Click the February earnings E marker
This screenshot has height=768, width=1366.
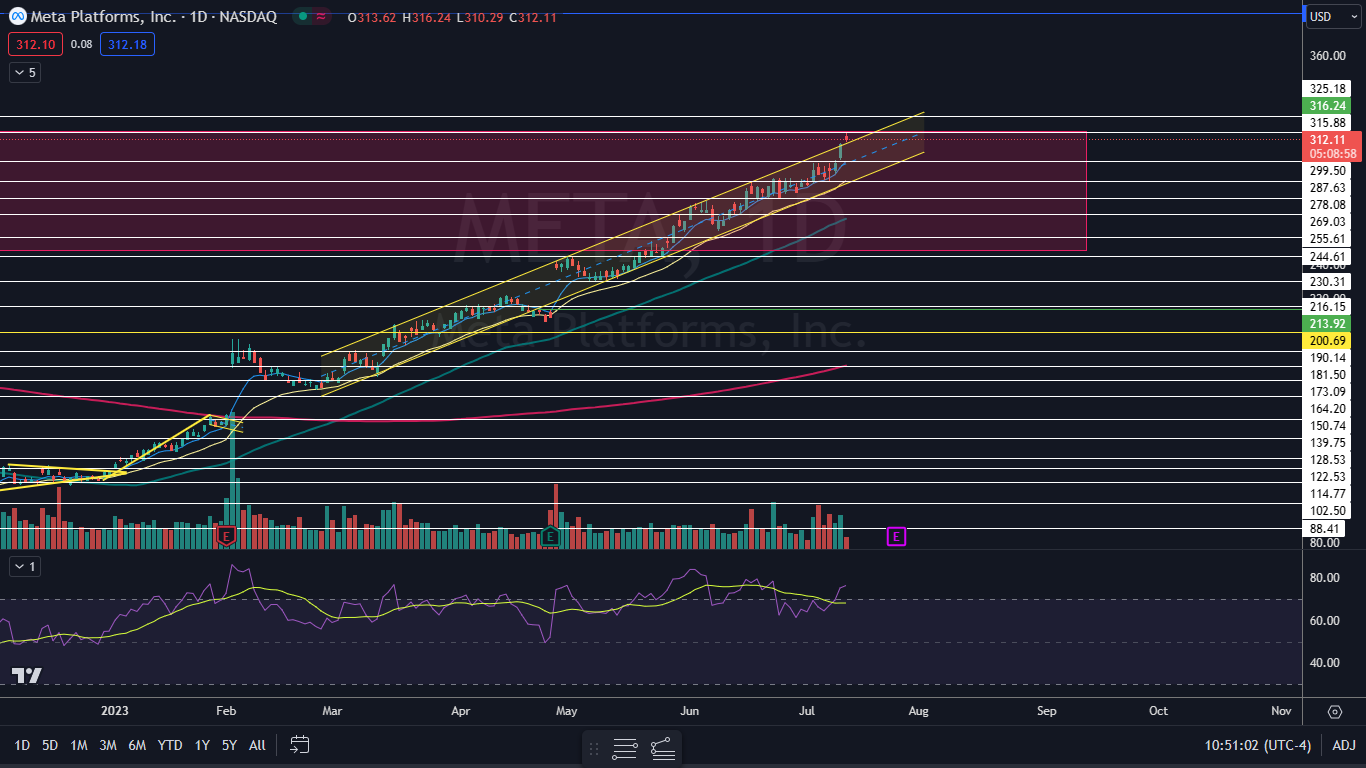226,537
